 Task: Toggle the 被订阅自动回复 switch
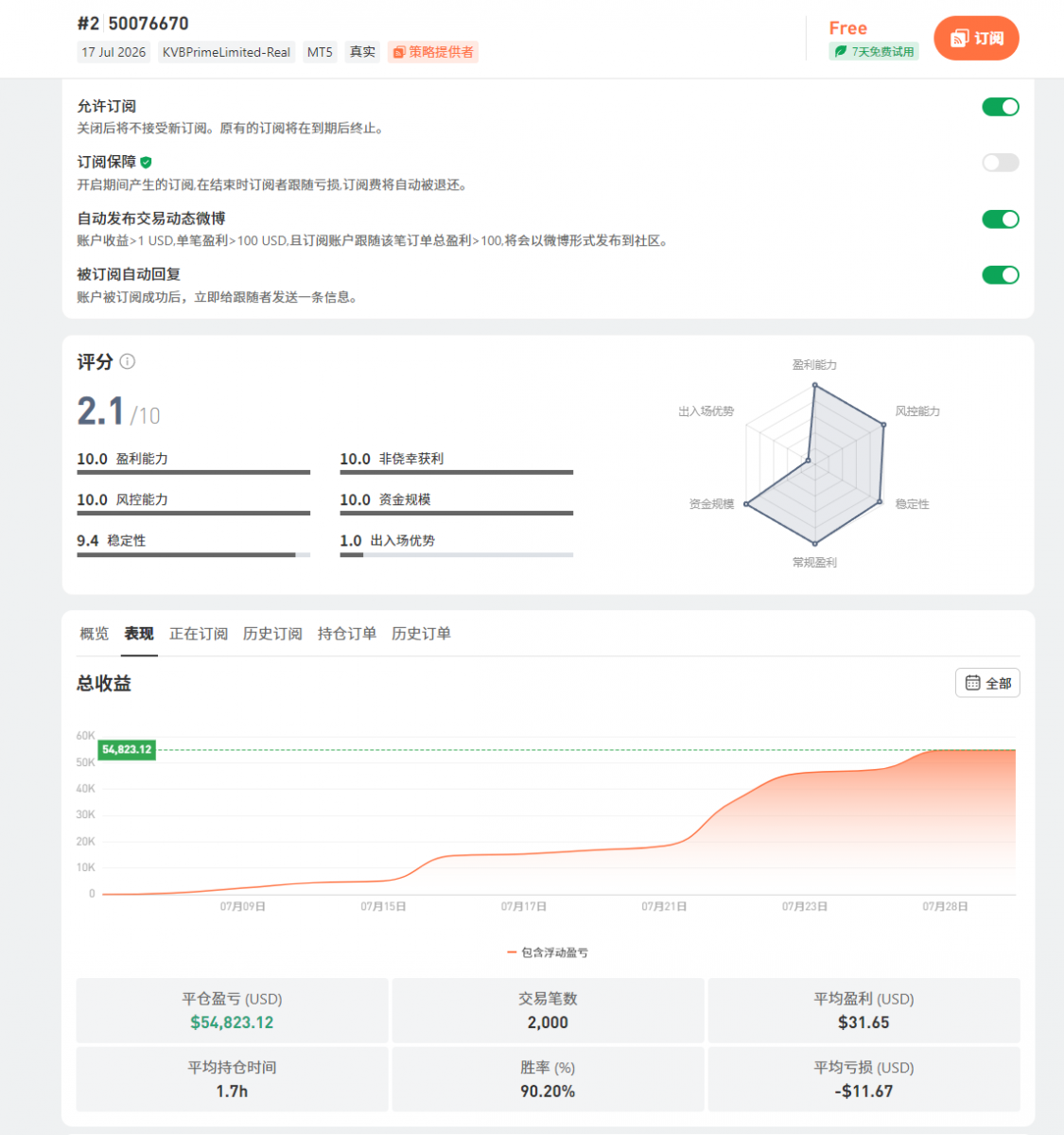pyautogui.click(x=1001, y=275)
